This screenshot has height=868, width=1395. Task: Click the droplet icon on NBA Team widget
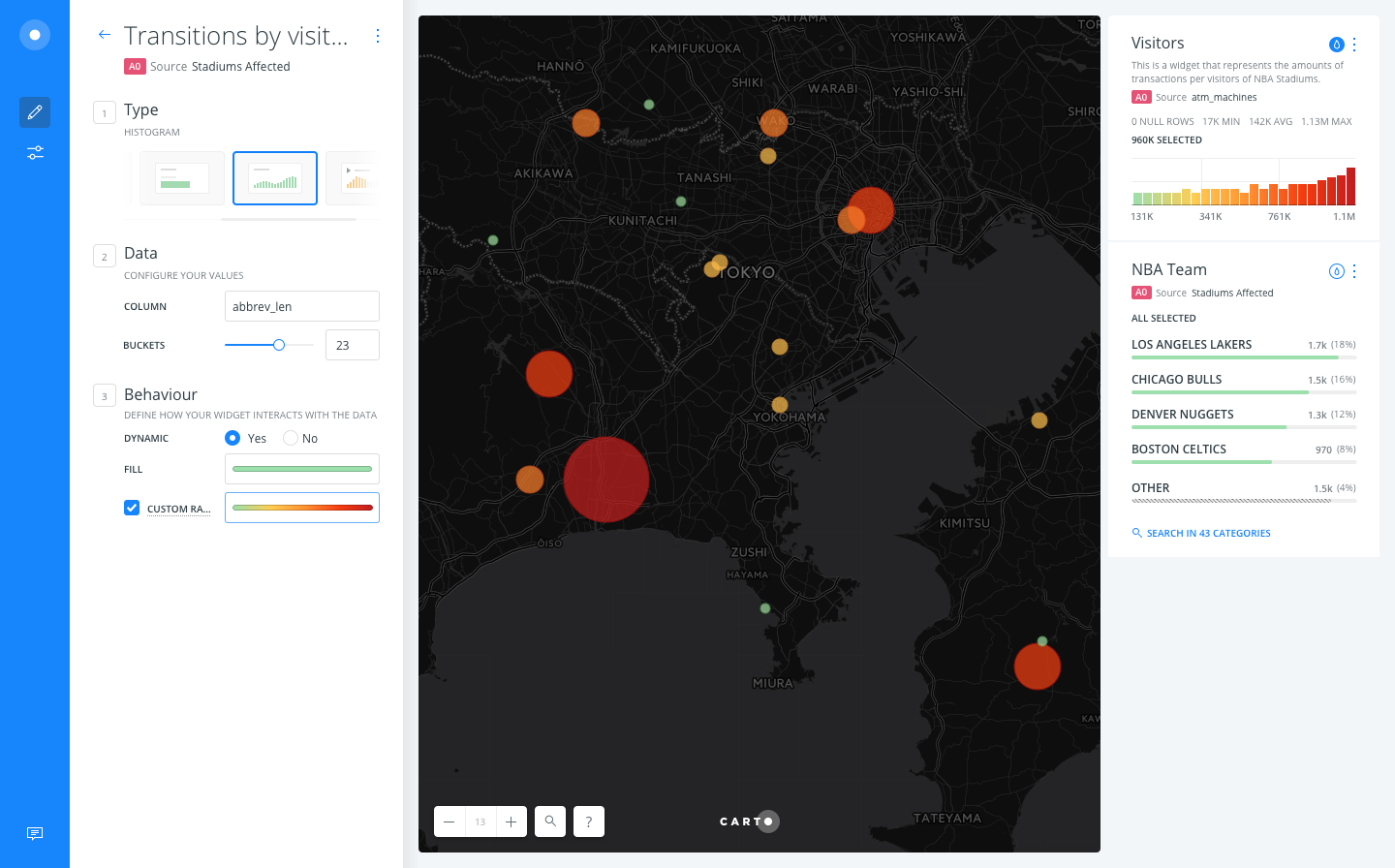pos(1337,271)
